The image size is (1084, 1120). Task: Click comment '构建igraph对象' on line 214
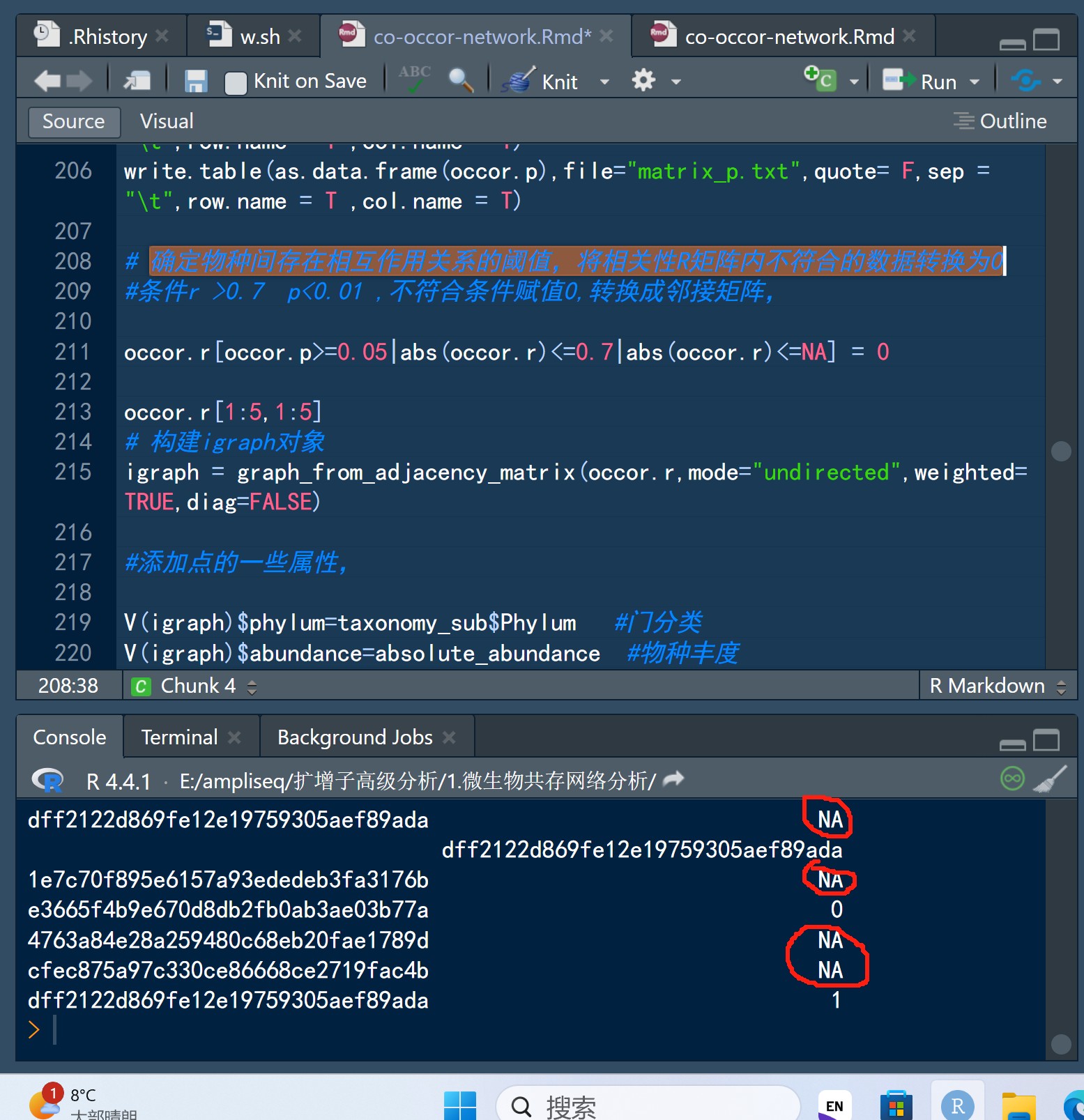click(238, 443)
